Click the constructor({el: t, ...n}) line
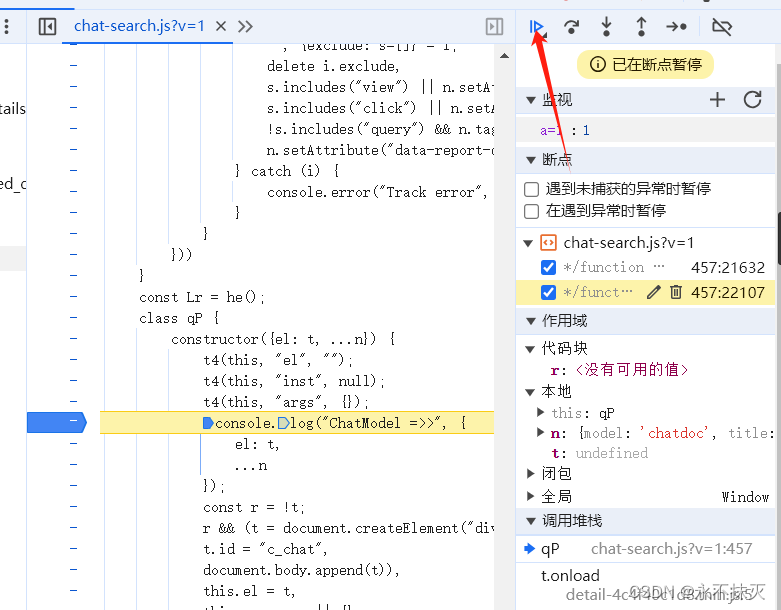 [x=283, y=340]
